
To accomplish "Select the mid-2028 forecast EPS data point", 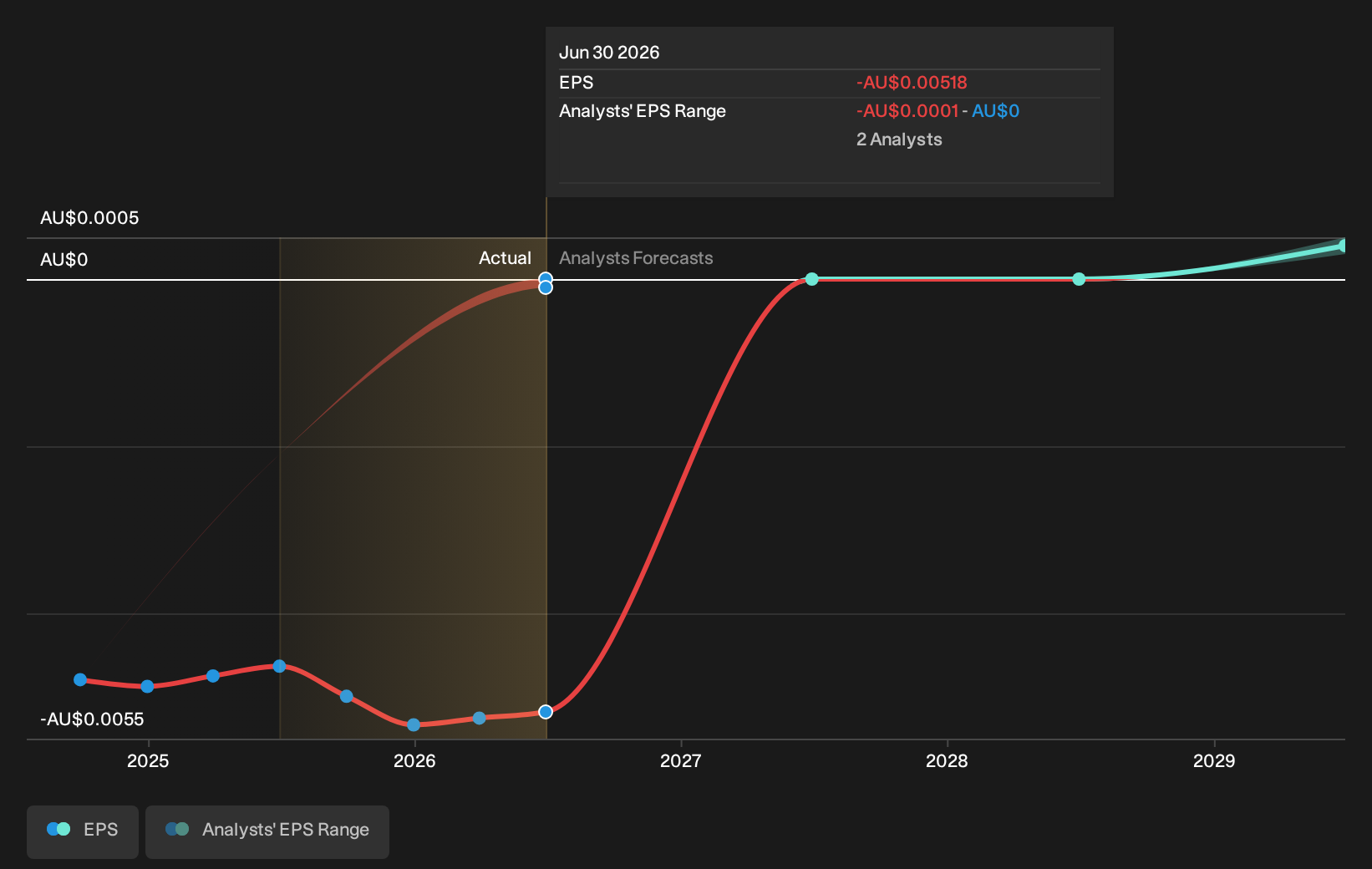I will click(1079, 279).
